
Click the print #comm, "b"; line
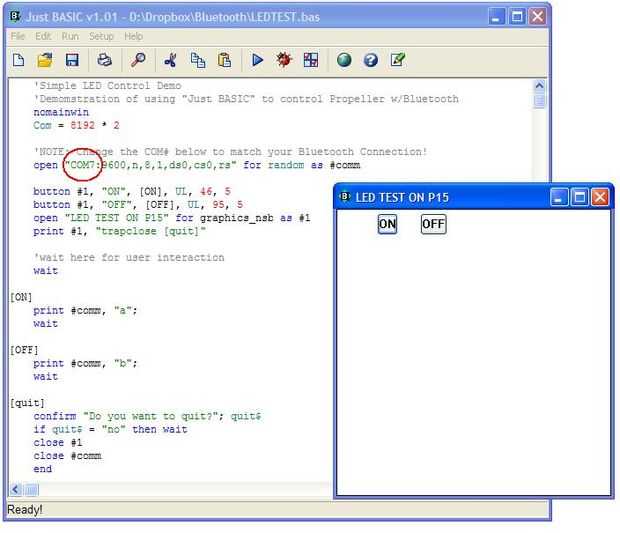(x=85, y=363)
